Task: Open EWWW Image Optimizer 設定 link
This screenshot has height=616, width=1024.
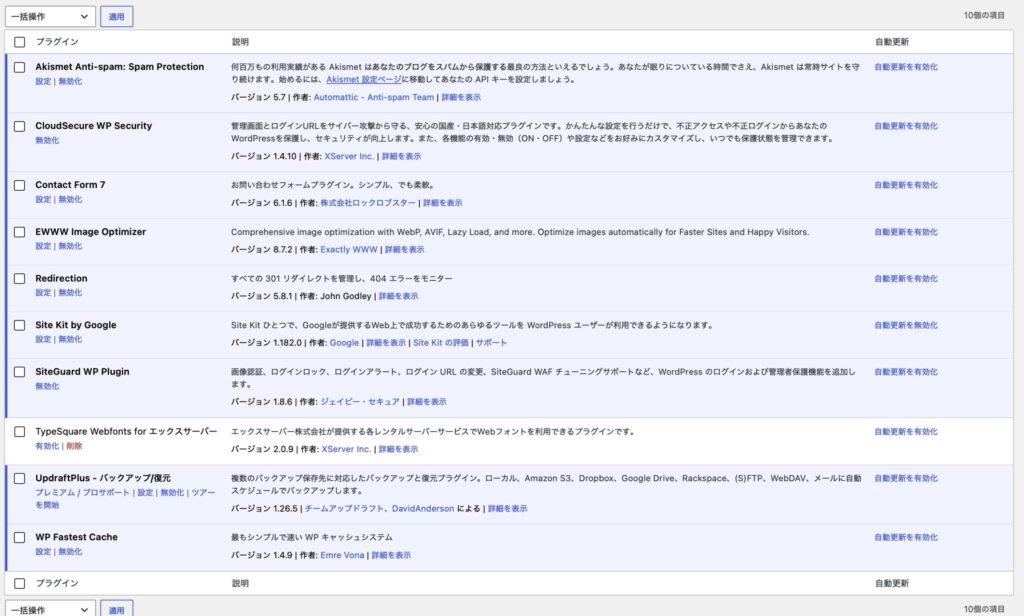Action: coord(43,246)
